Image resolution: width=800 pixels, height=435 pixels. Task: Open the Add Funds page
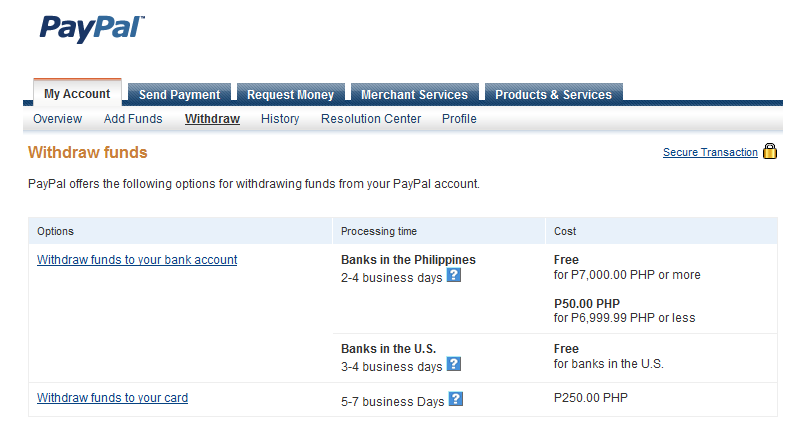click(x=133, y=119)
